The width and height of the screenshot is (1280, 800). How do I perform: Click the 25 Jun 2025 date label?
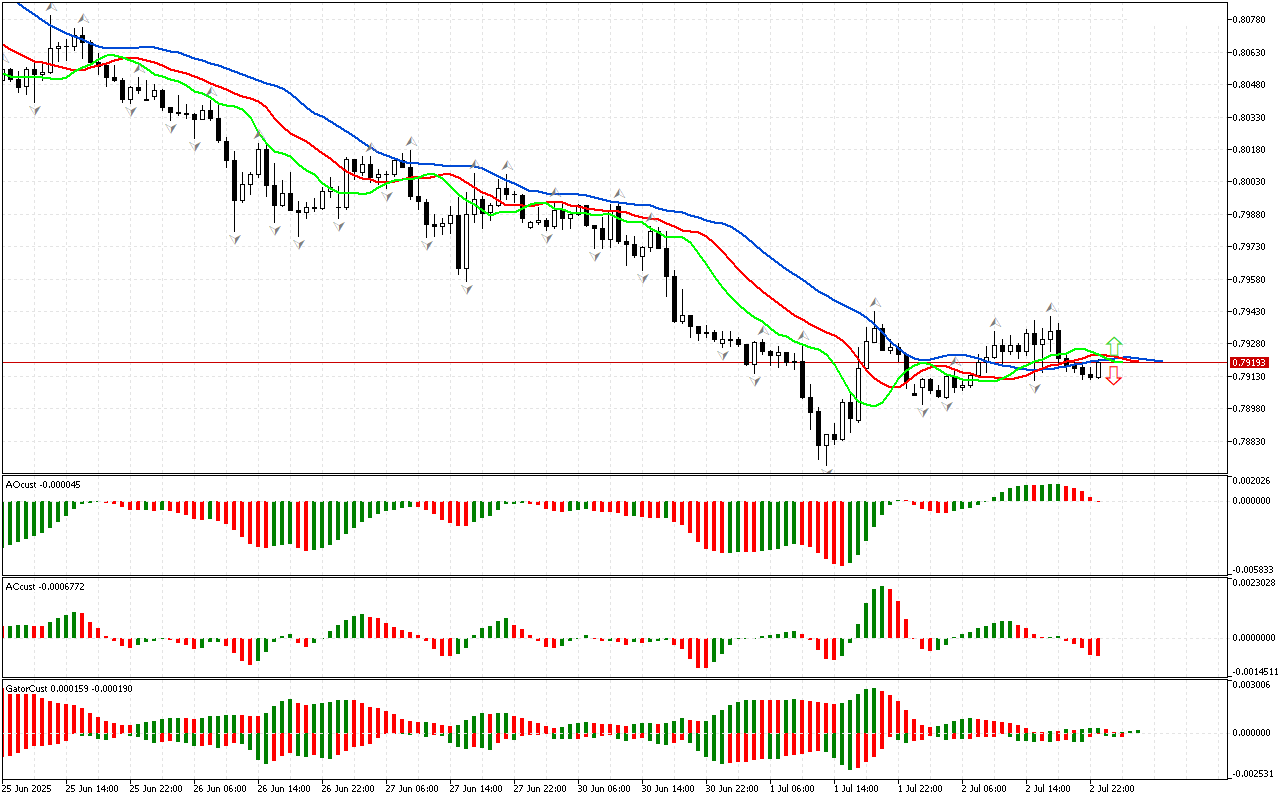coord(27,788)
